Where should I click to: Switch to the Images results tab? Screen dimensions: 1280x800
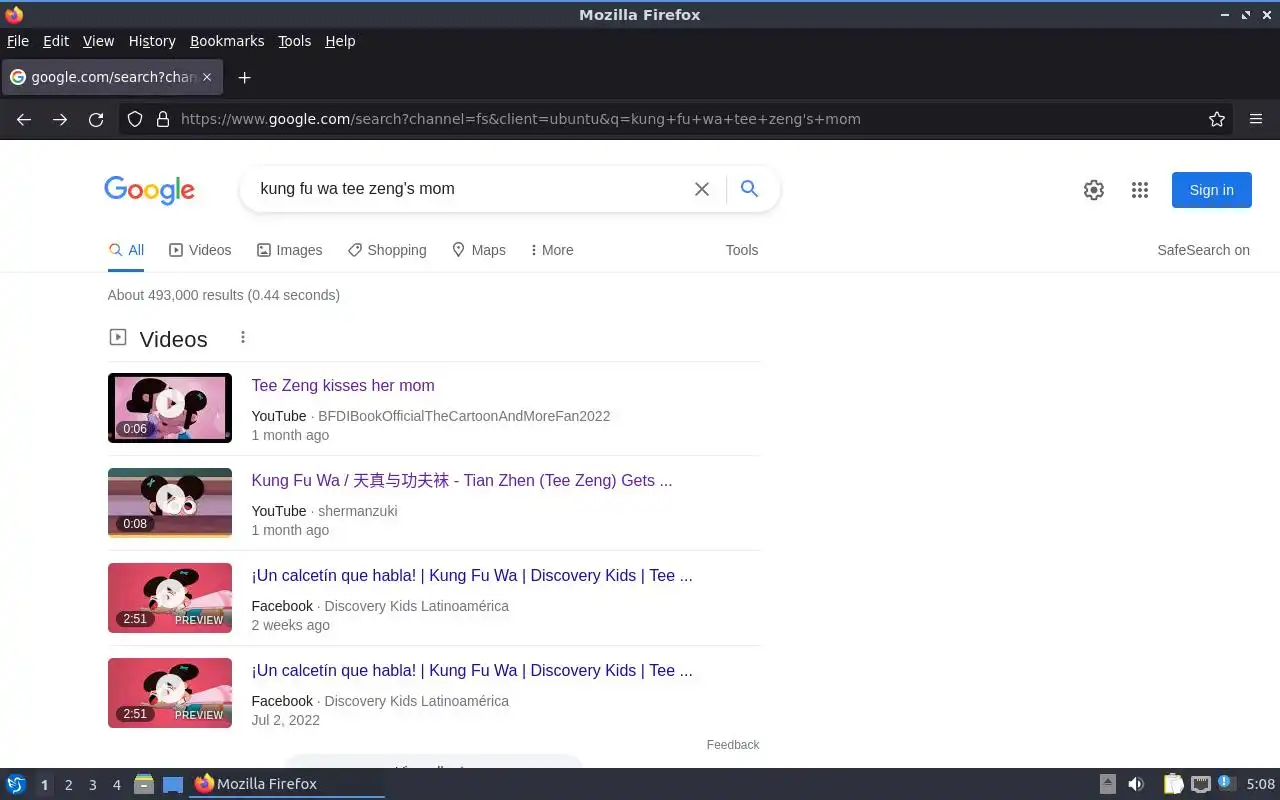(289, 250)
